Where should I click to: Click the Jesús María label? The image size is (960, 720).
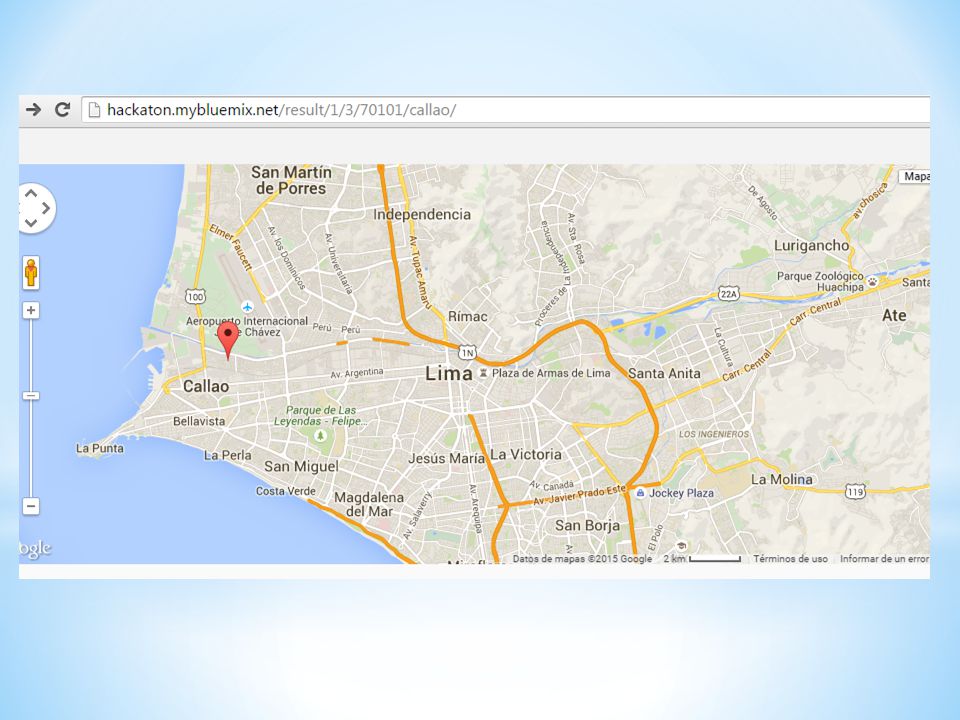click(446, 458)
